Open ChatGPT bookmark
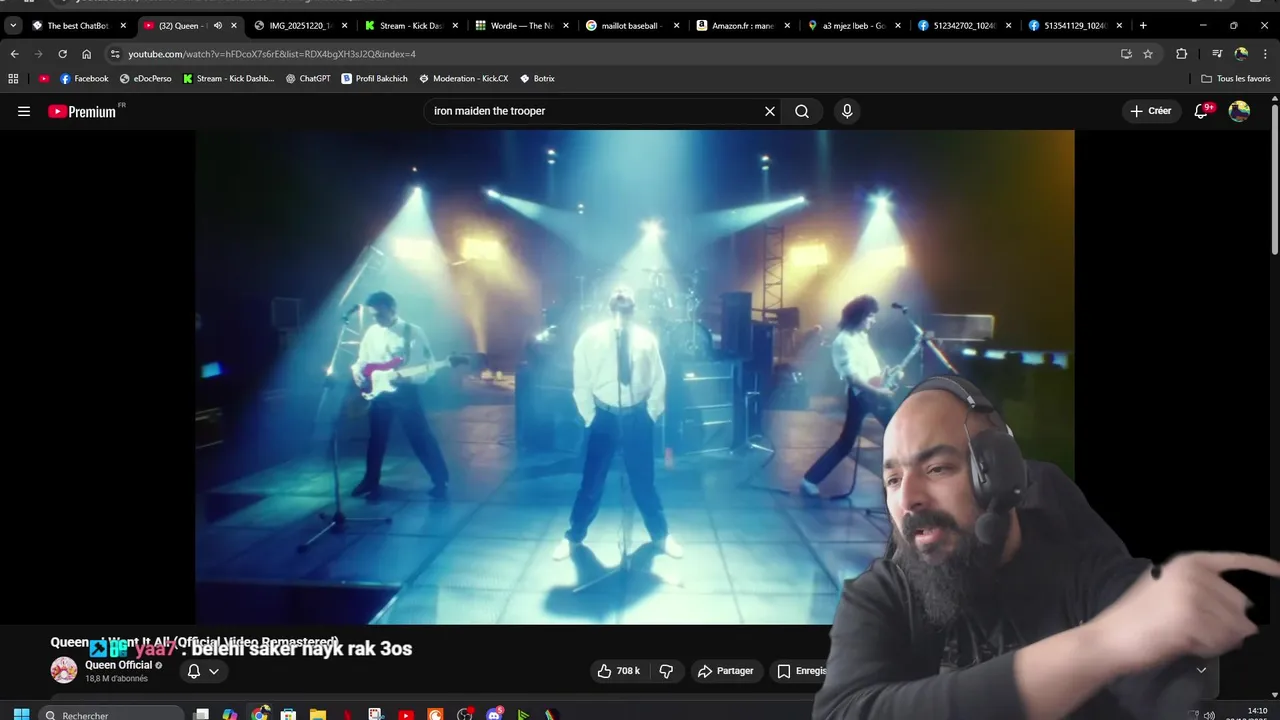 pyautogui.click(x=307, y=78)
